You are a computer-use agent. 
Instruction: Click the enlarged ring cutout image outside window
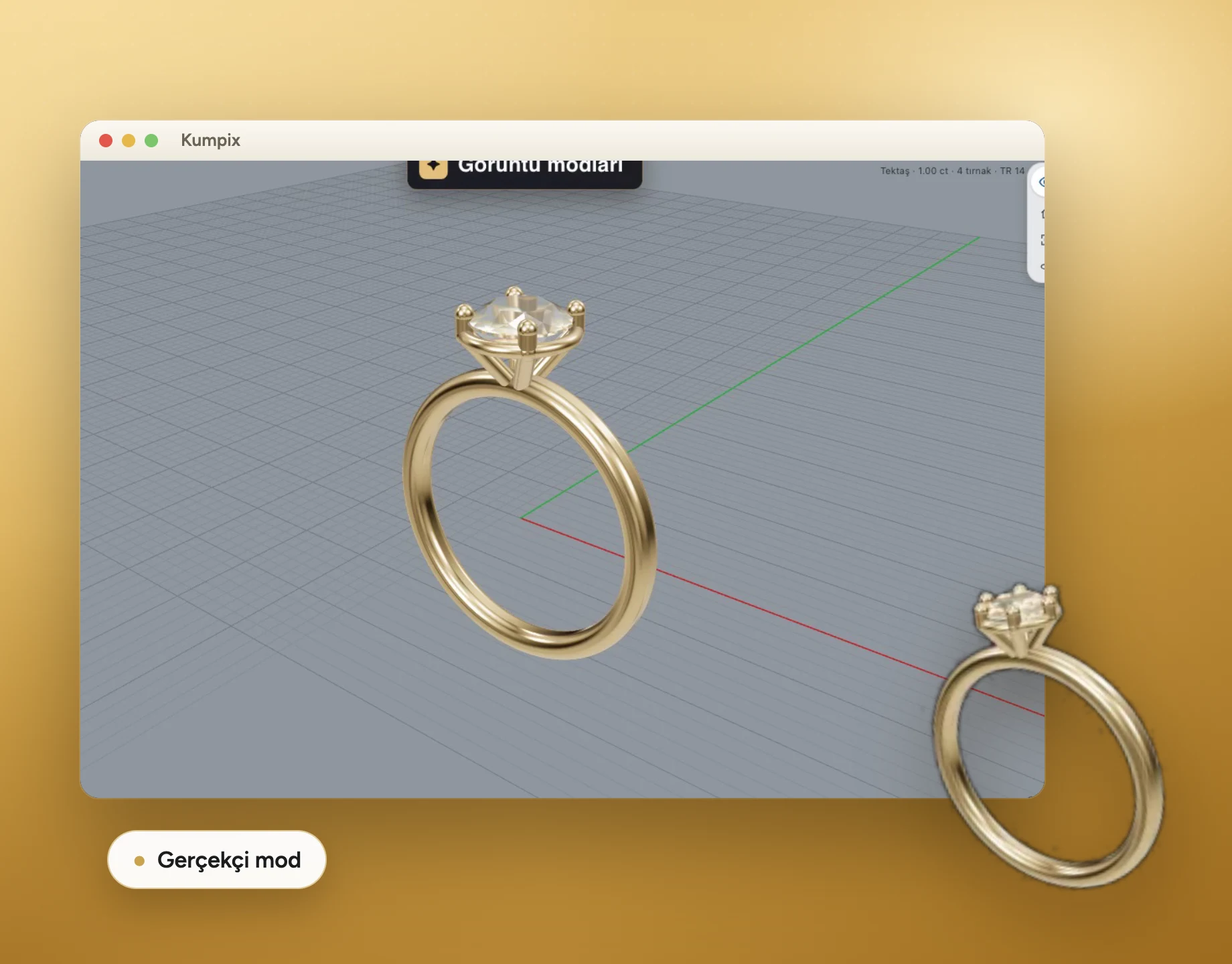click(1047, 736)
